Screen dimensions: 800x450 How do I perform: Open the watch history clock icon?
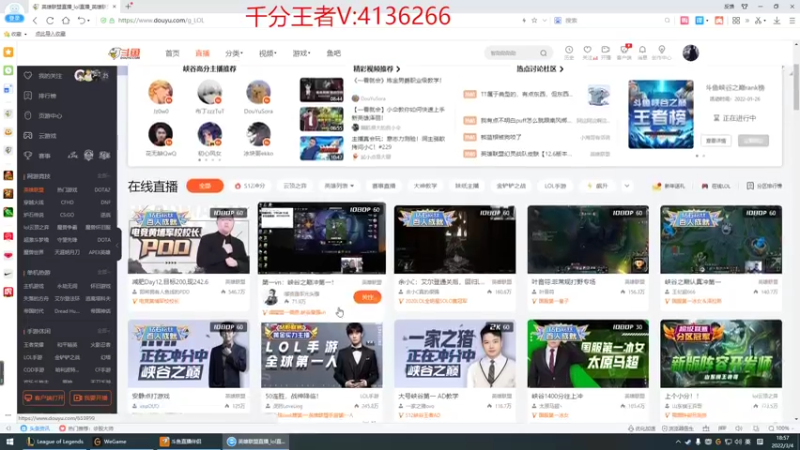[569, 52]
